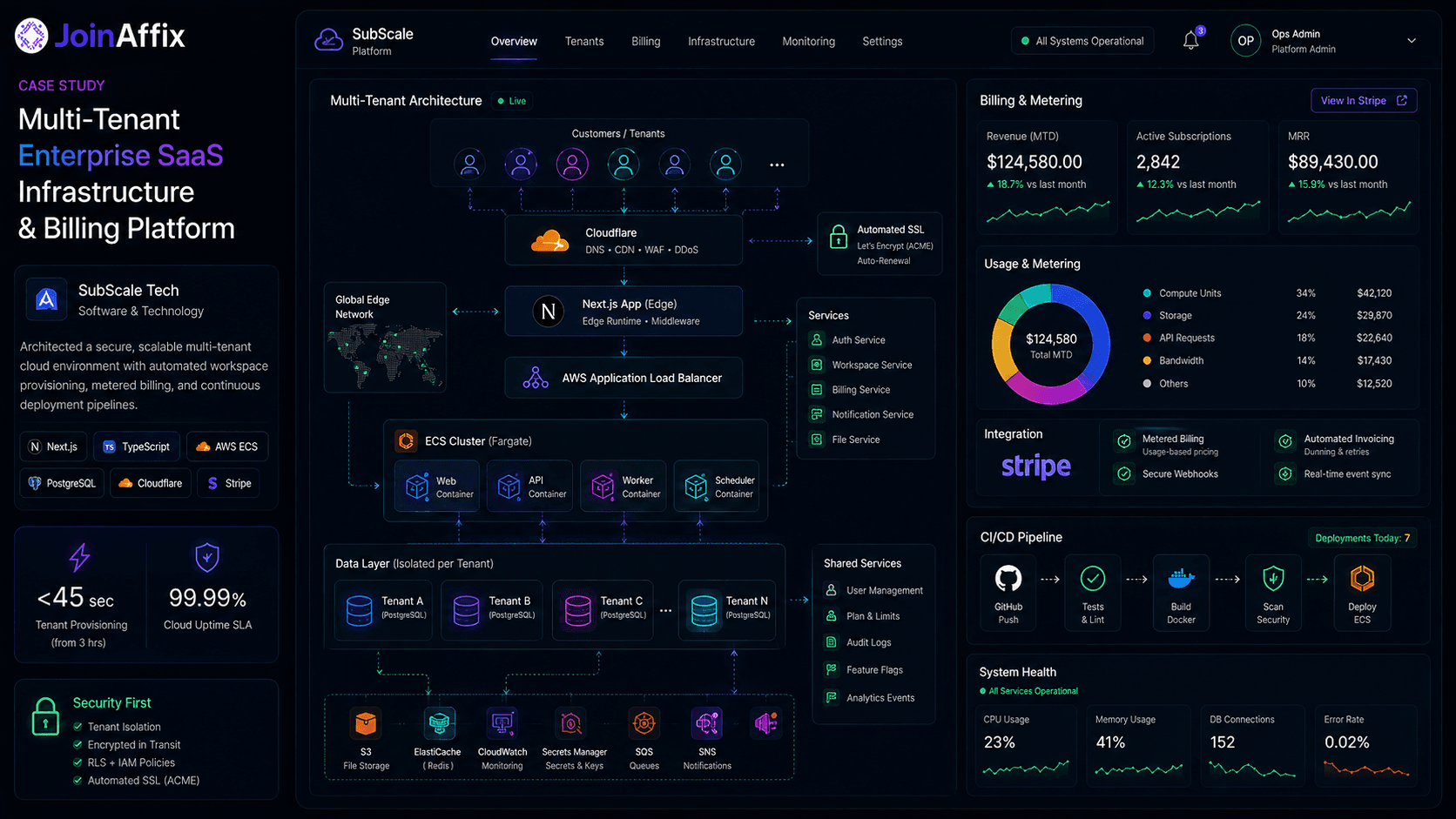Click the GitHub Push pipeline icon
The image size is (1456, 819).
pyautogui.click(x=1008, y=578)
